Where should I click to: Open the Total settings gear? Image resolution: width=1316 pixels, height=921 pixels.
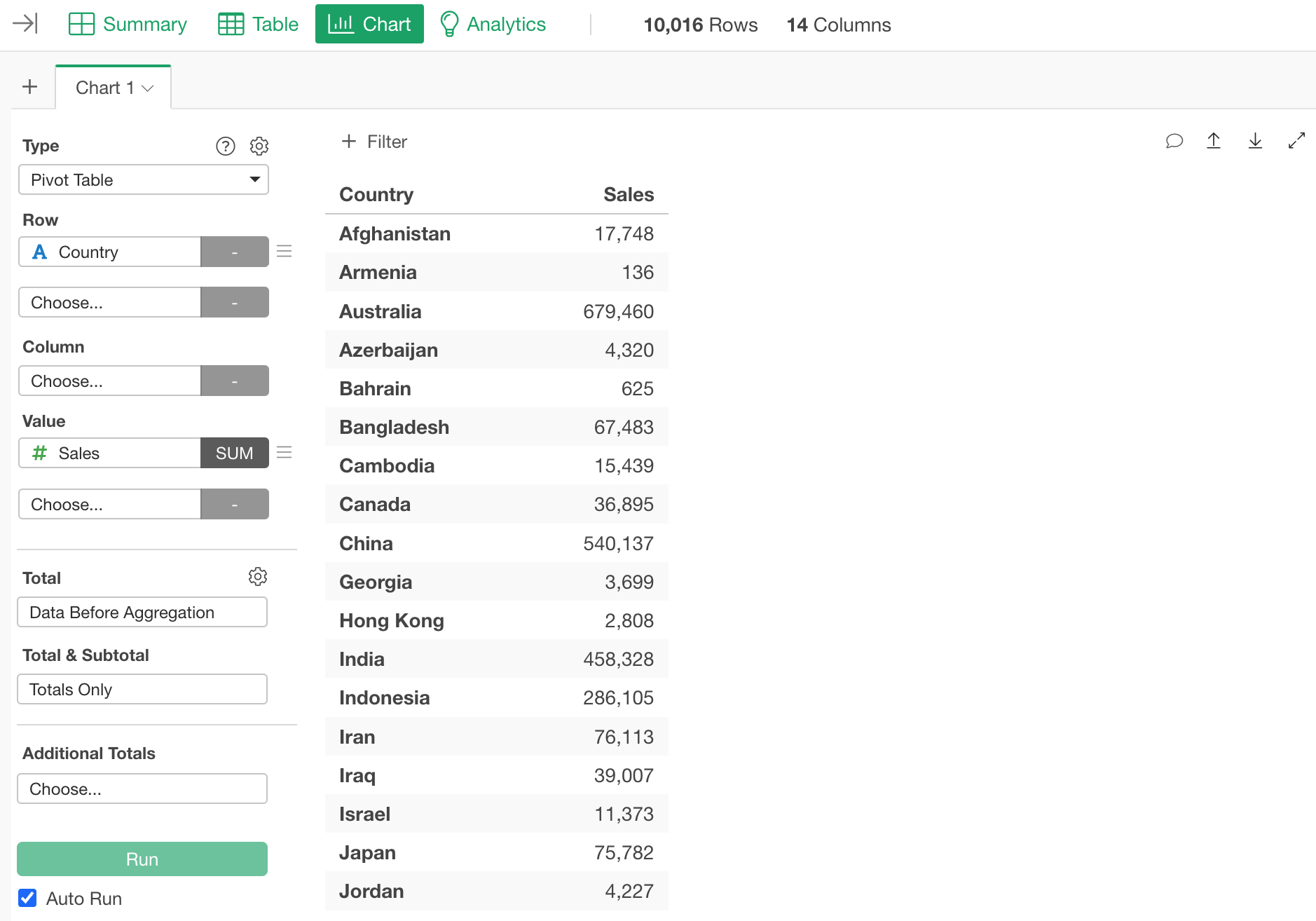[258, 577]
